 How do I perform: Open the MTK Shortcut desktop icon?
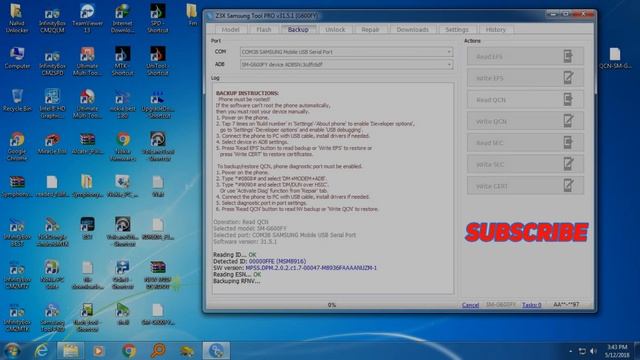tap(122, 61)
